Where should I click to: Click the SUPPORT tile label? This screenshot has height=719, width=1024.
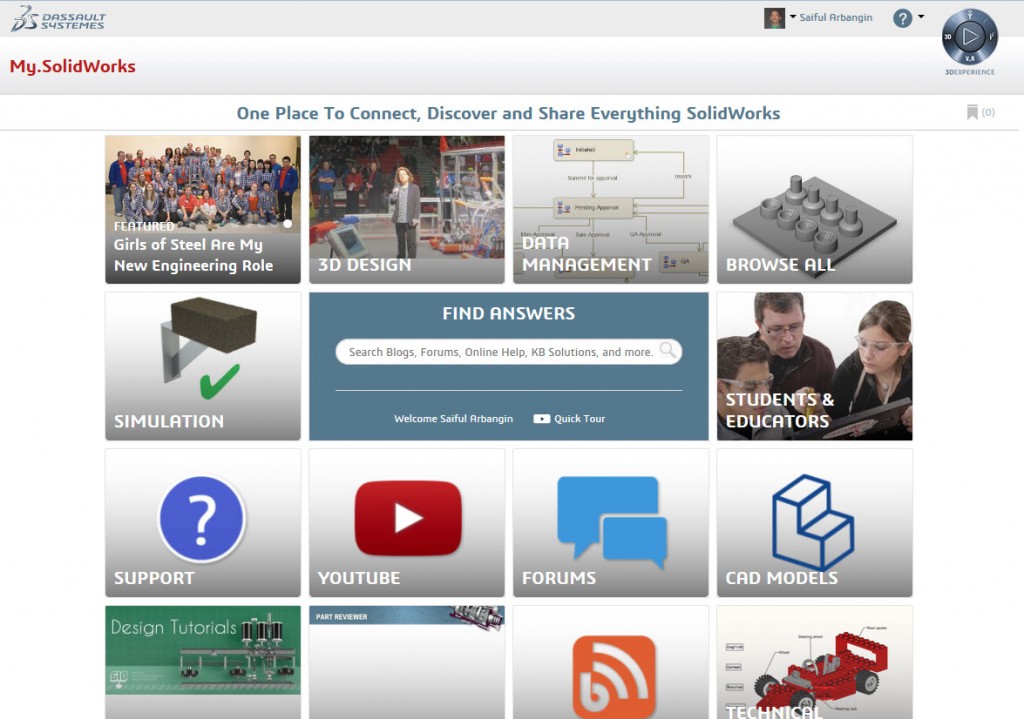click(x=154, y=578)
